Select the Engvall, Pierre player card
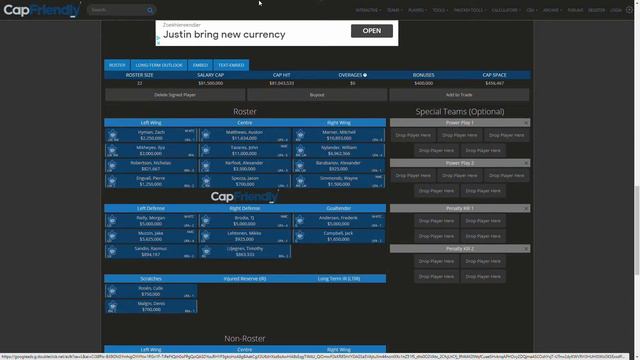 click(x=151, y=181)
